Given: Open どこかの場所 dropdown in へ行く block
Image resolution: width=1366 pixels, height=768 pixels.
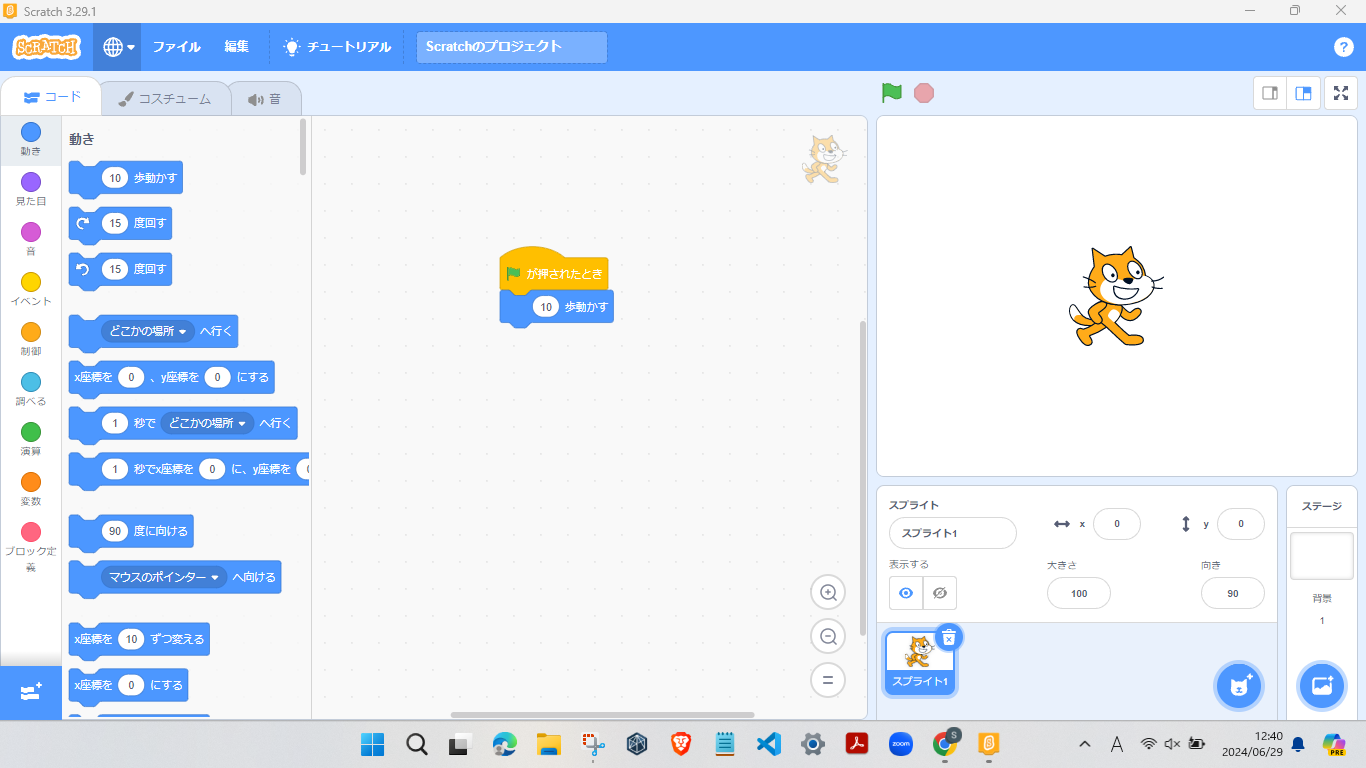Looking at the screenshot, I should tap(148, 331).
